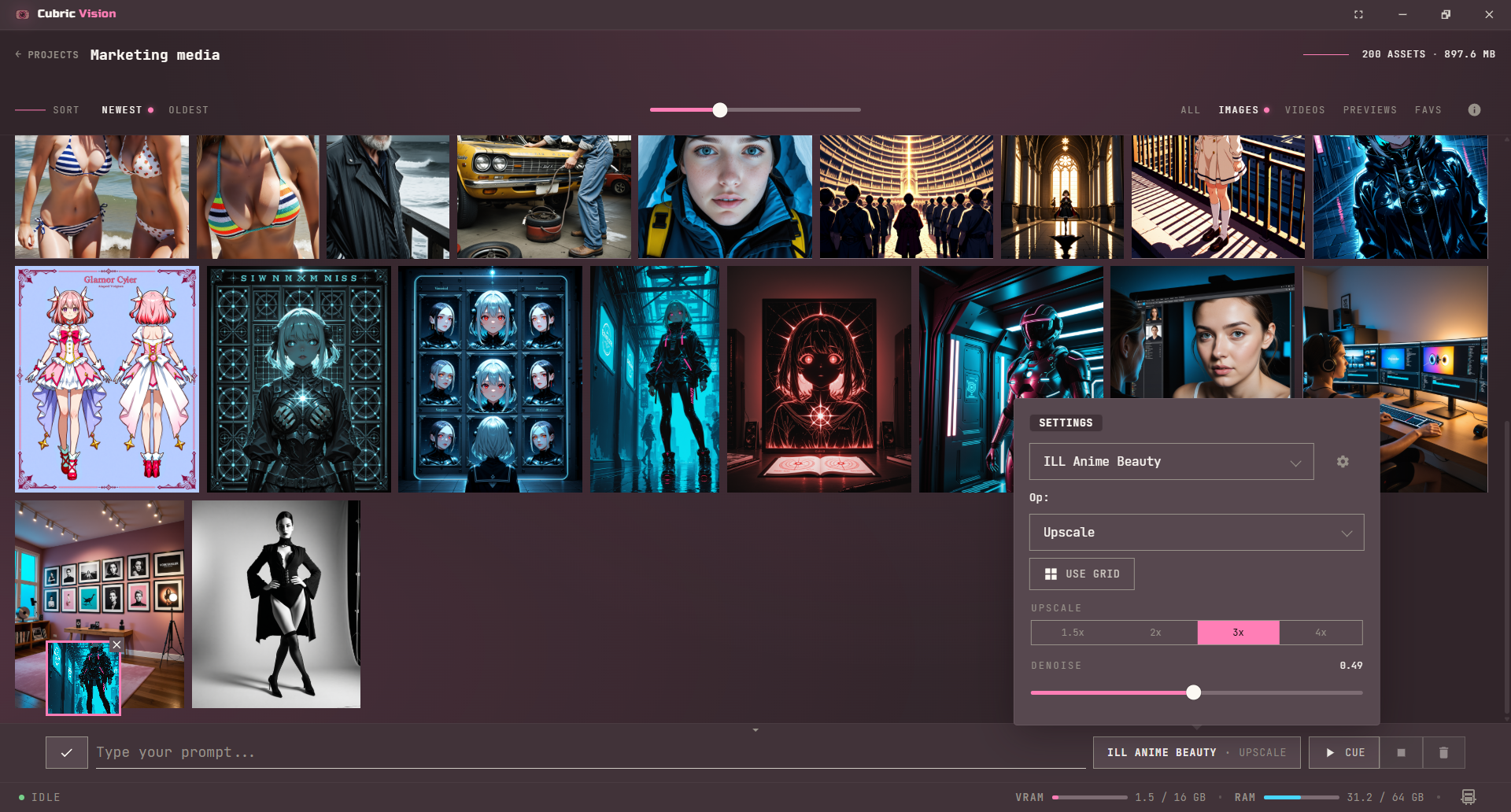Switch to IMAGES filter tab
The width and height of the screenshot is (1511, 812).
[x=1239, y=110]
